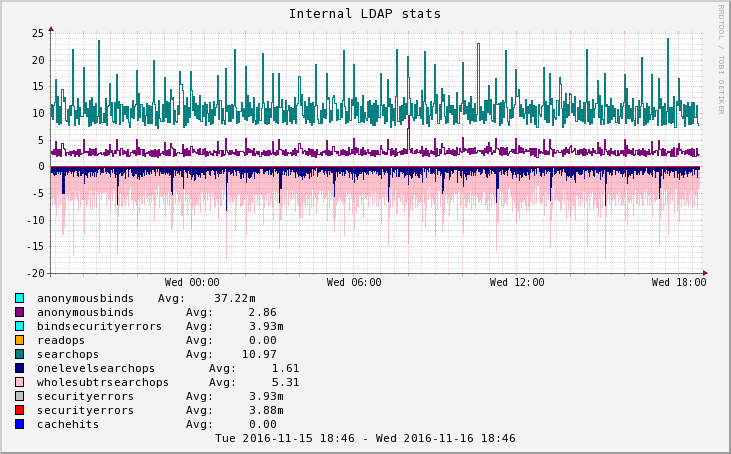Click the y-axis label '-15'

coord(35,247)
